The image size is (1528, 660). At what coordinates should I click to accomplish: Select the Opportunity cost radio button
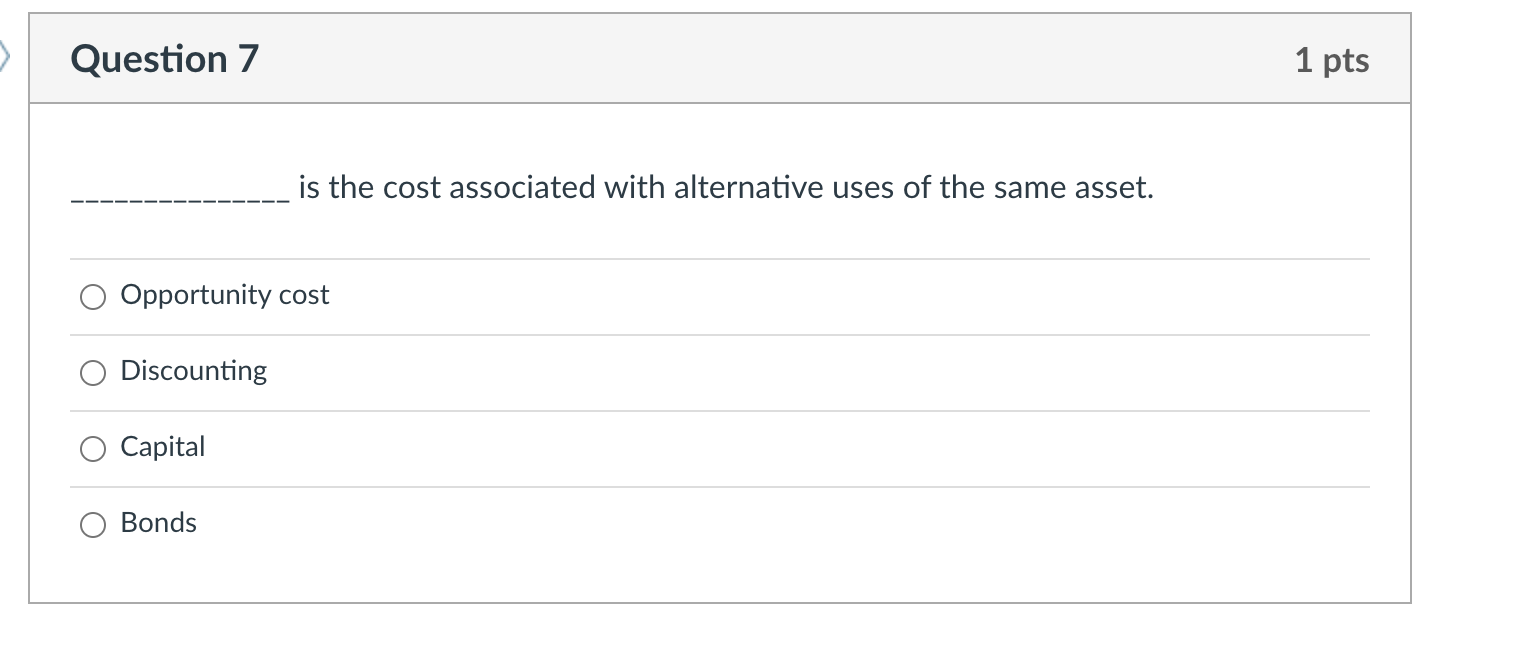click(x=93, y=296)
